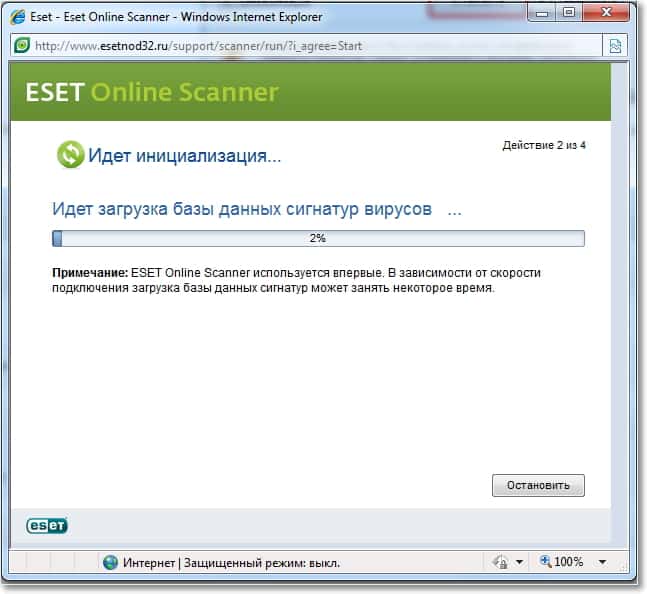Click the ESET site icon in address bar
Image resolution: width=647 pixels, height=594 pixels.
point(22,45)
